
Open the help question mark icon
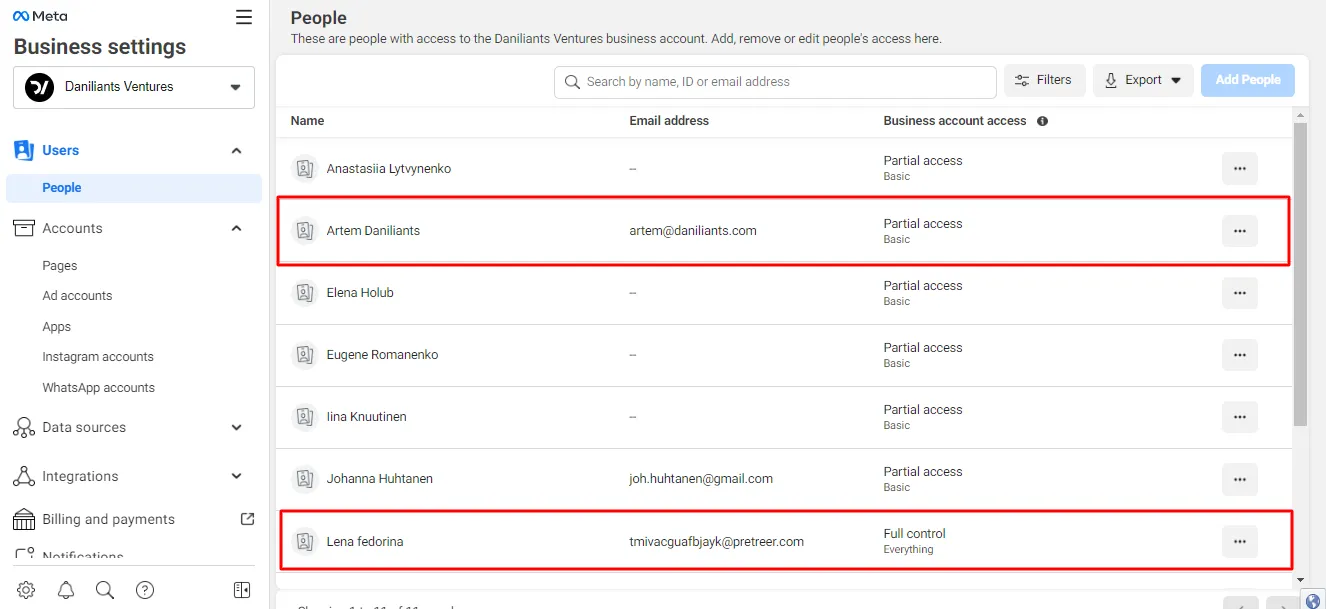145,590
